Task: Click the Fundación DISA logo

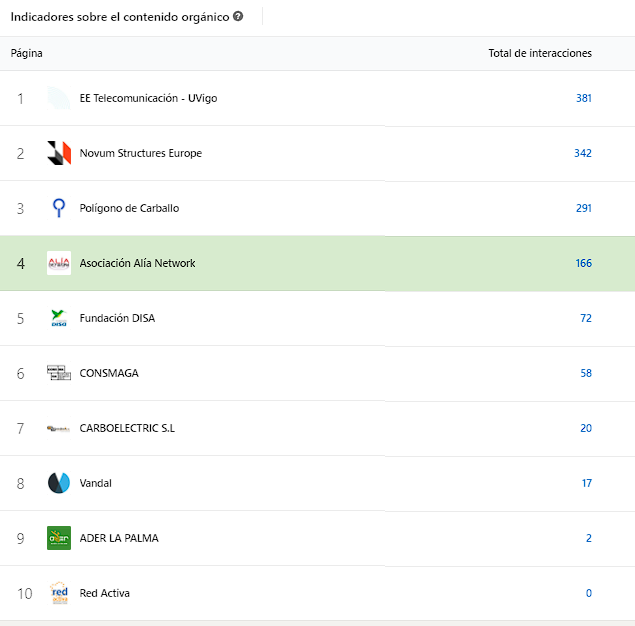Action: coord(59,318)
